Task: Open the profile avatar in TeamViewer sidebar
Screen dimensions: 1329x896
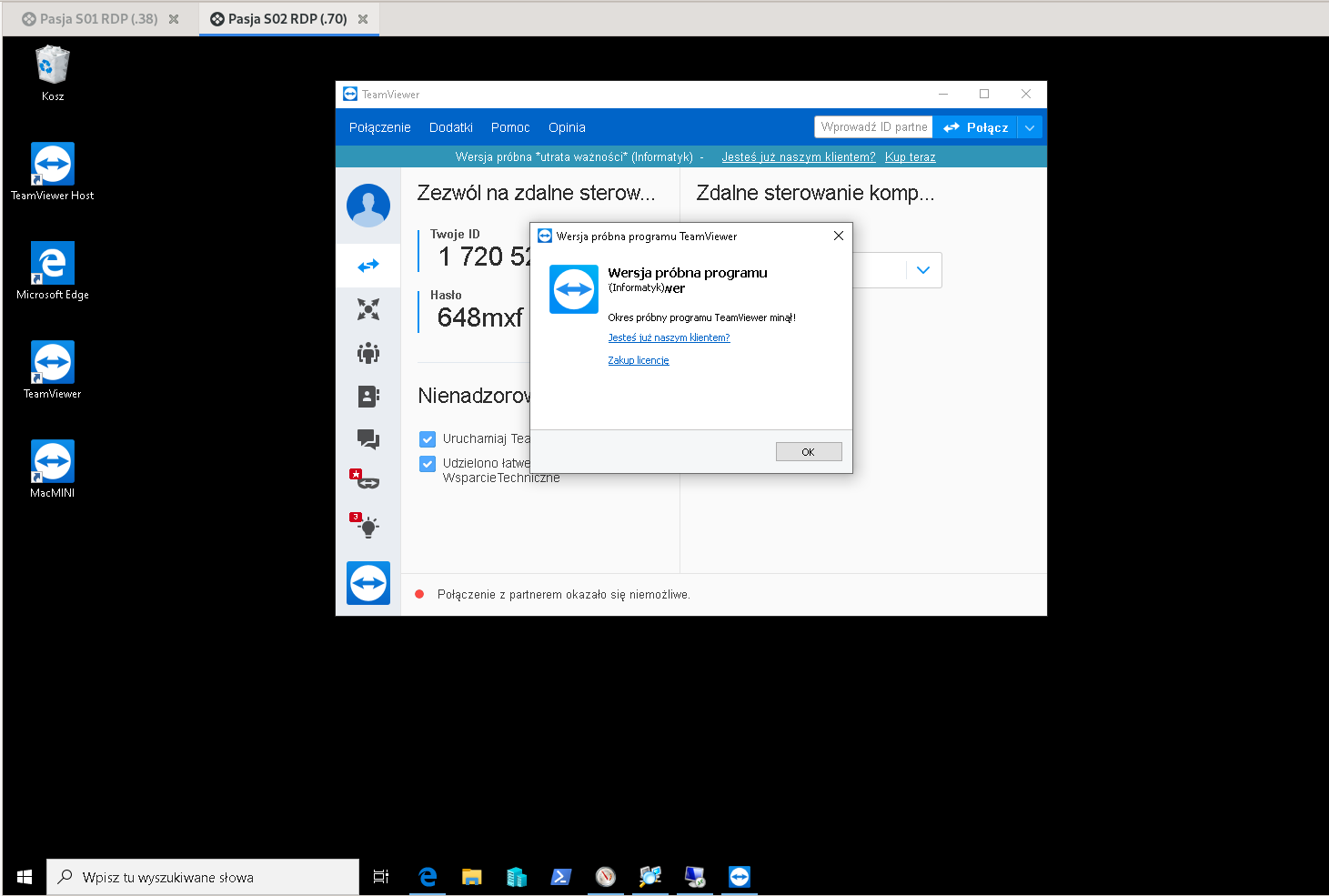Action: coord(368,206)
